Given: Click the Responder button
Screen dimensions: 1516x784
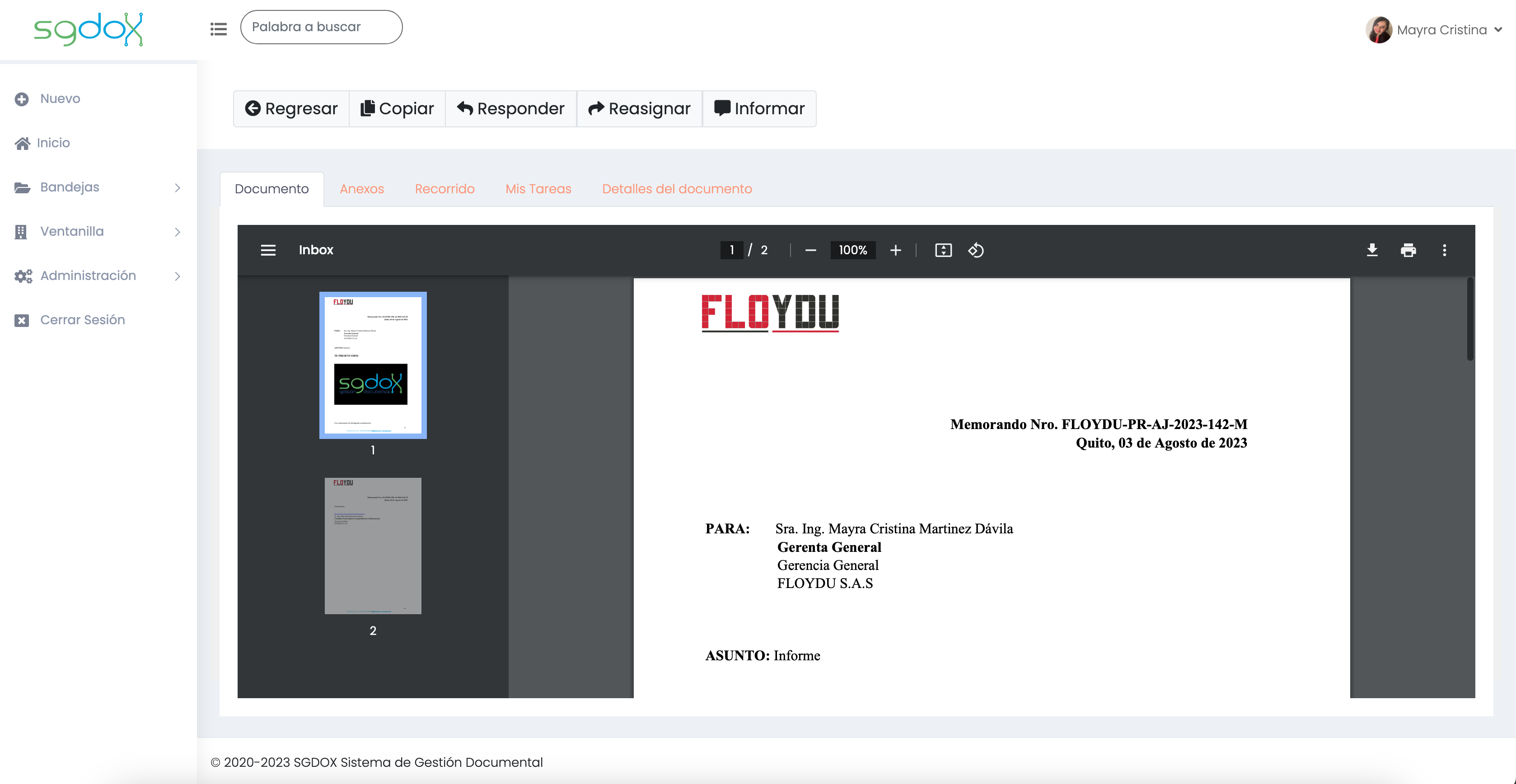Looking at the screenshot, I should 511,109.
